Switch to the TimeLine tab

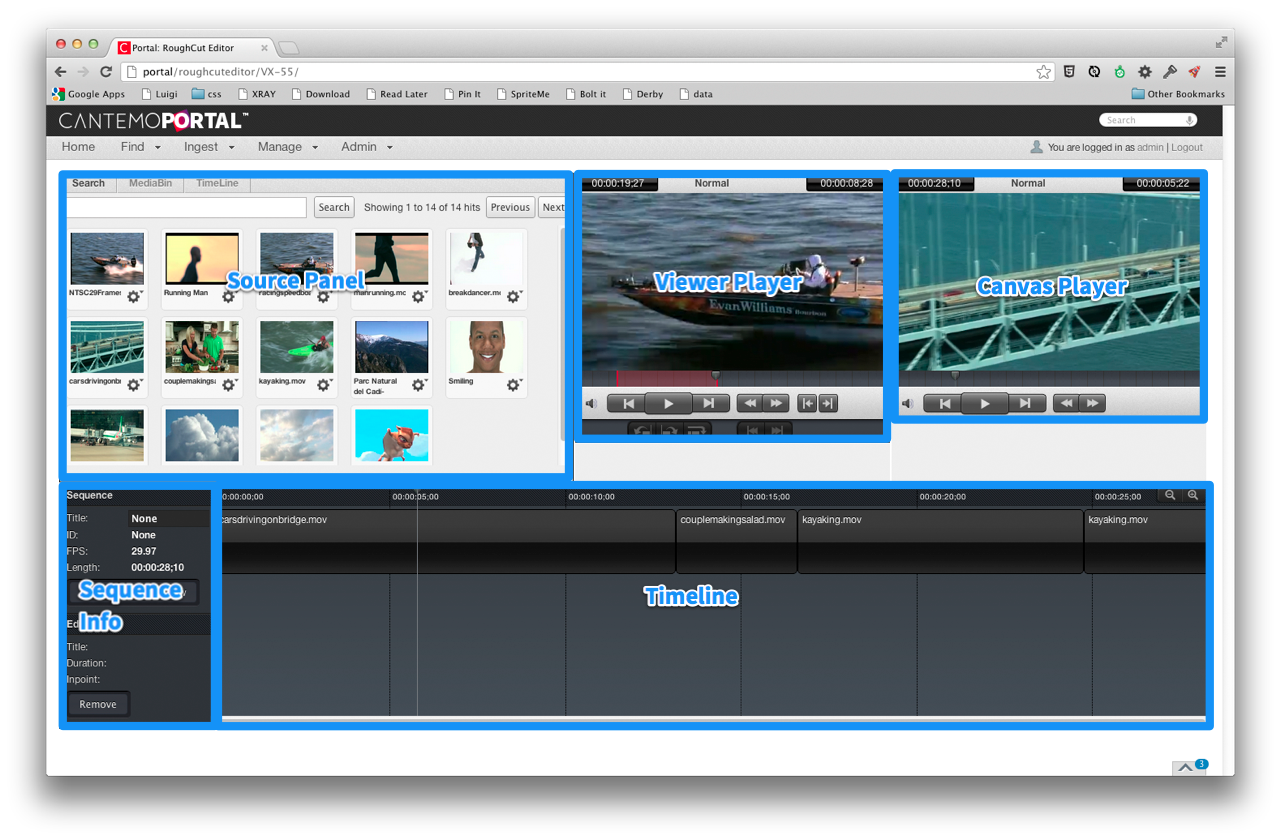pos(217,183)
